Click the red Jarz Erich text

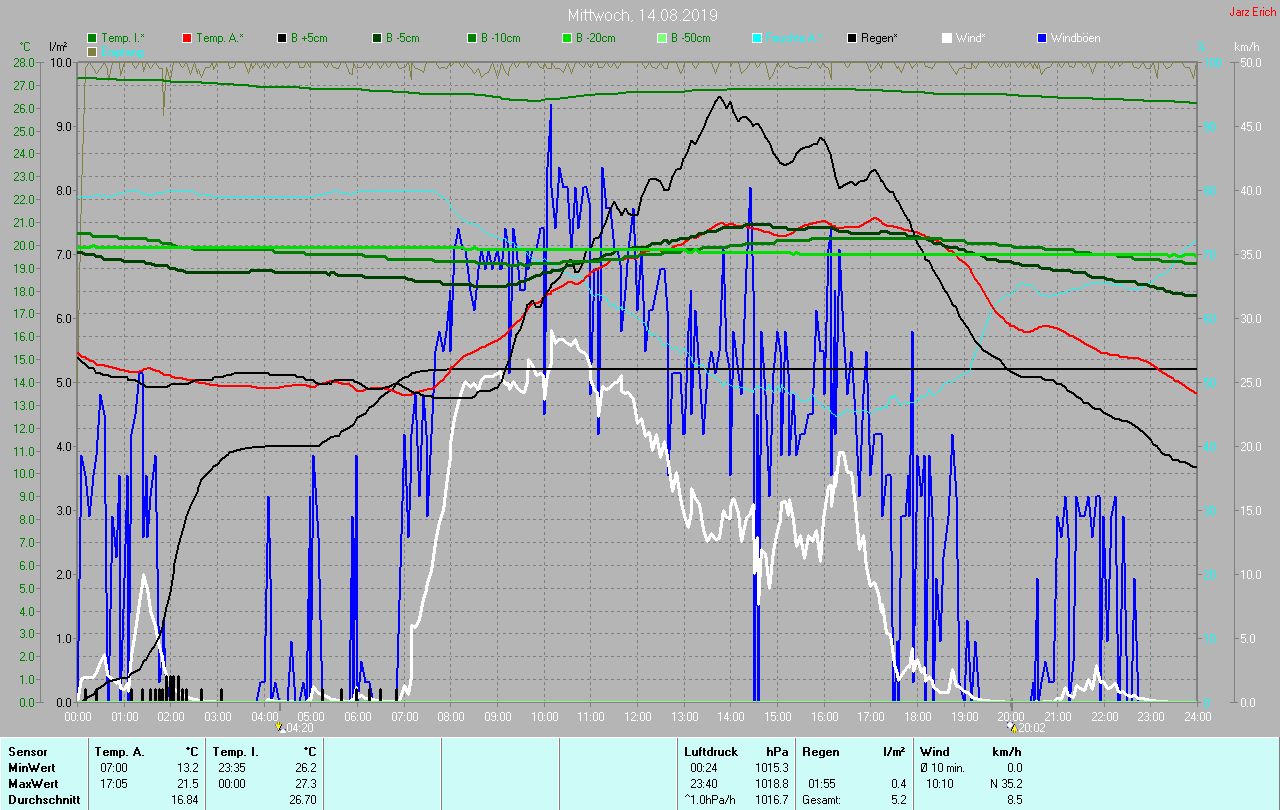[1251, 12]
